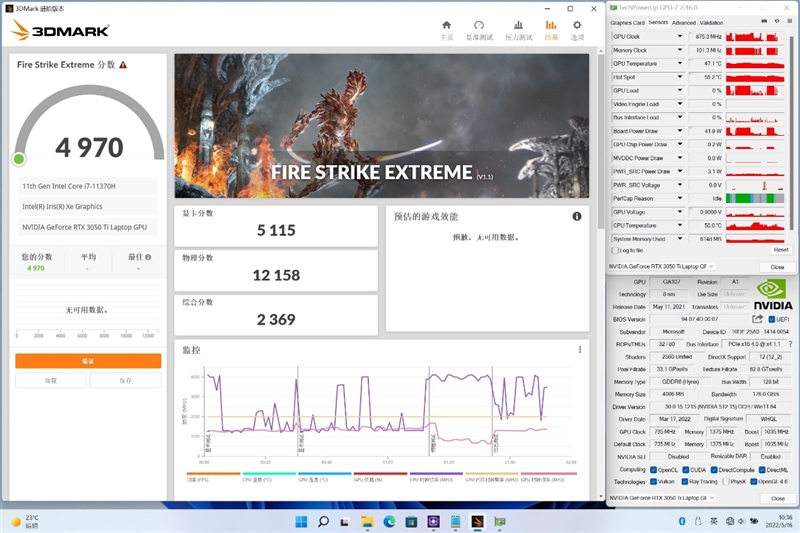This screenshot has width=800, height=533.
Task: Open the 3DMark options gear (选项)
Action: tap(577, 31)
